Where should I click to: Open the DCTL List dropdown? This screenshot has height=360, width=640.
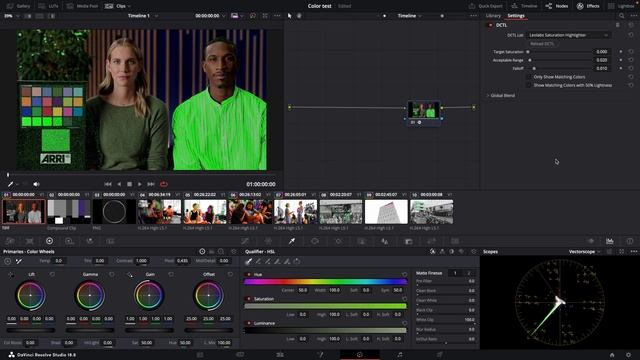pos(569,35)
